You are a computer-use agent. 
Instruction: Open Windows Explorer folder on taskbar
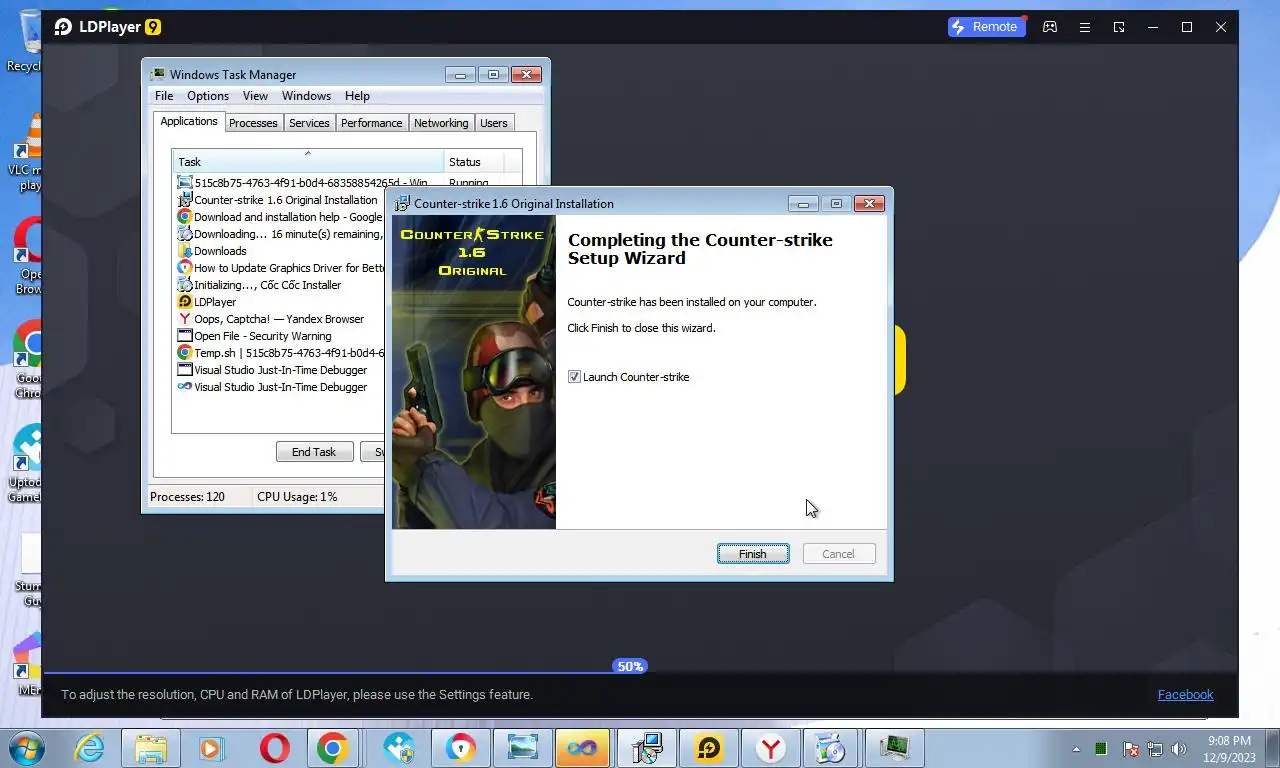[x=151, y=748]
